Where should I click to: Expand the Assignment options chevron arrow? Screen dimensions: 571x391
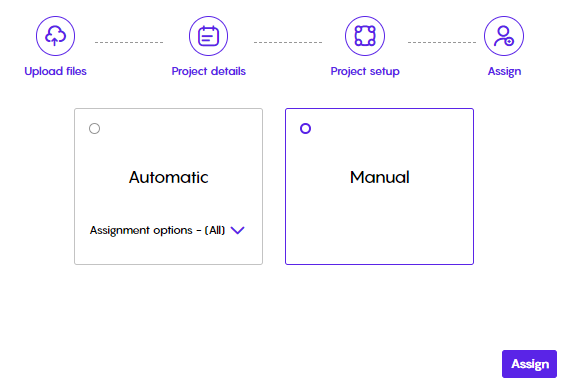(x=237, y=230)
